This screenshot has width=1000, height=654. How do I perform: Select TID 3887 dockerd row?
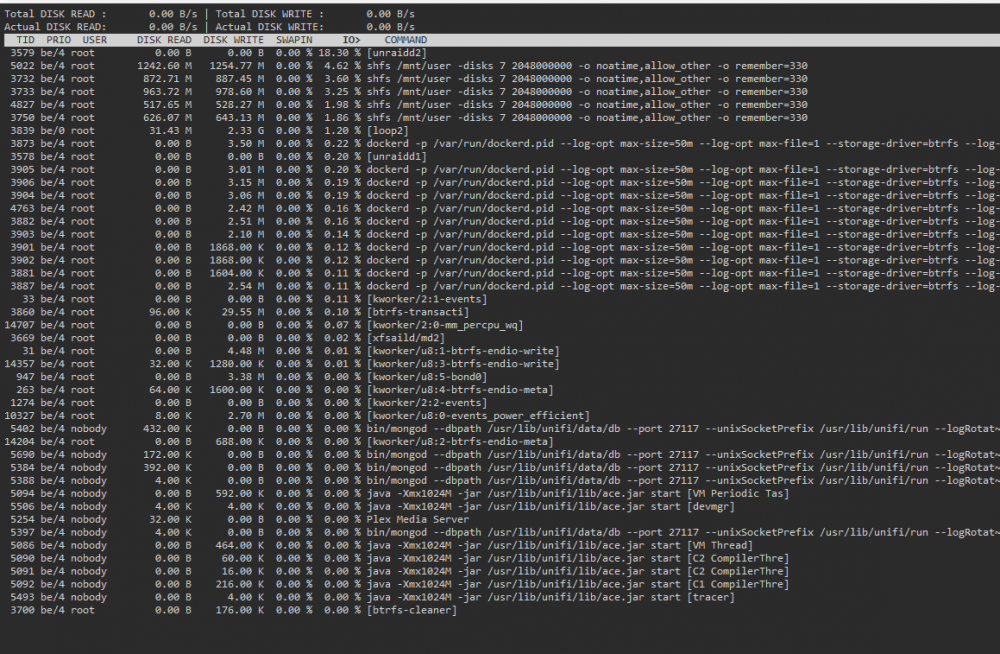pos(500,286)
